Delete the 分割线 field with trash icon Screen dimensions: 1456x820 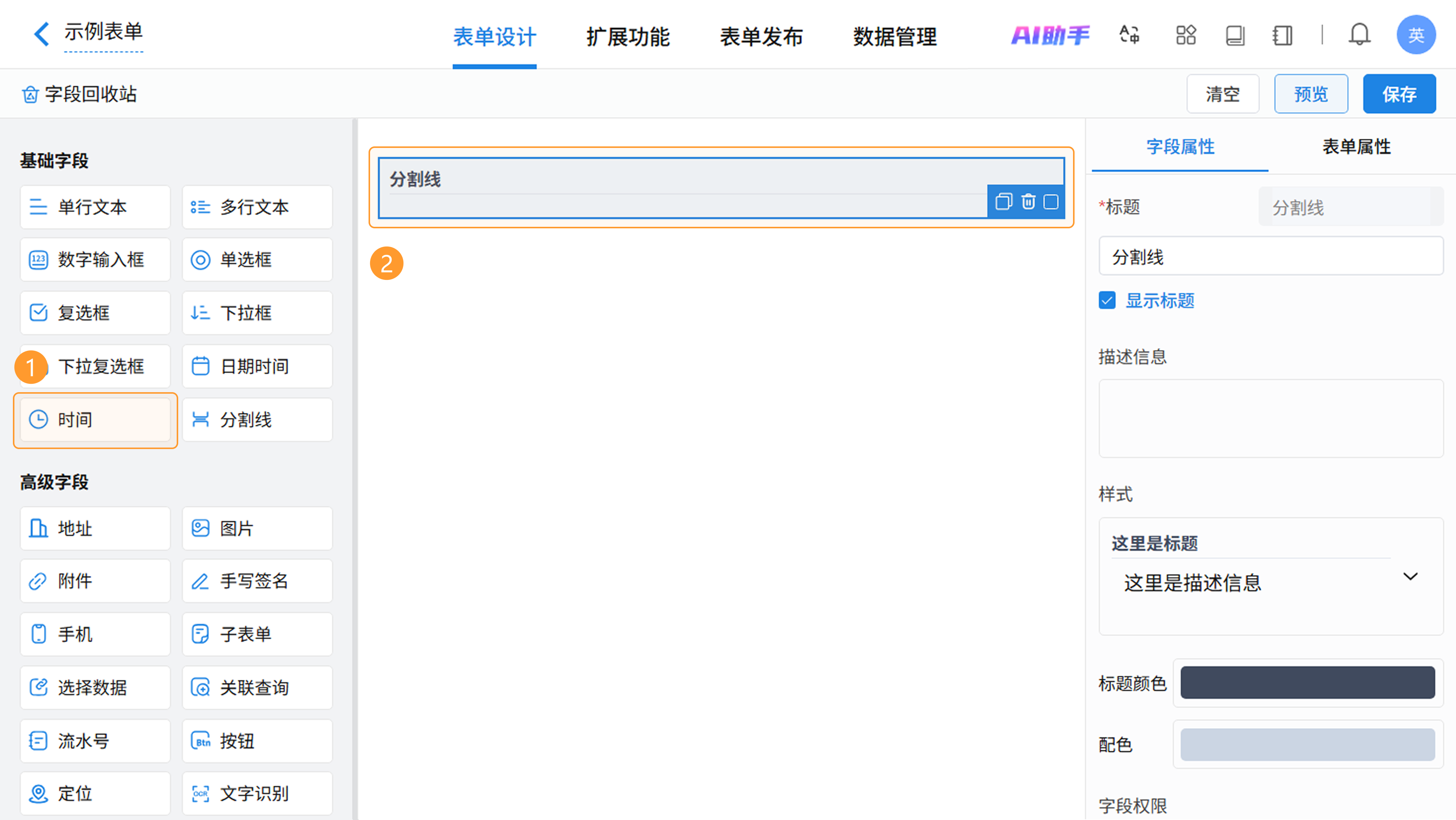1028,202
